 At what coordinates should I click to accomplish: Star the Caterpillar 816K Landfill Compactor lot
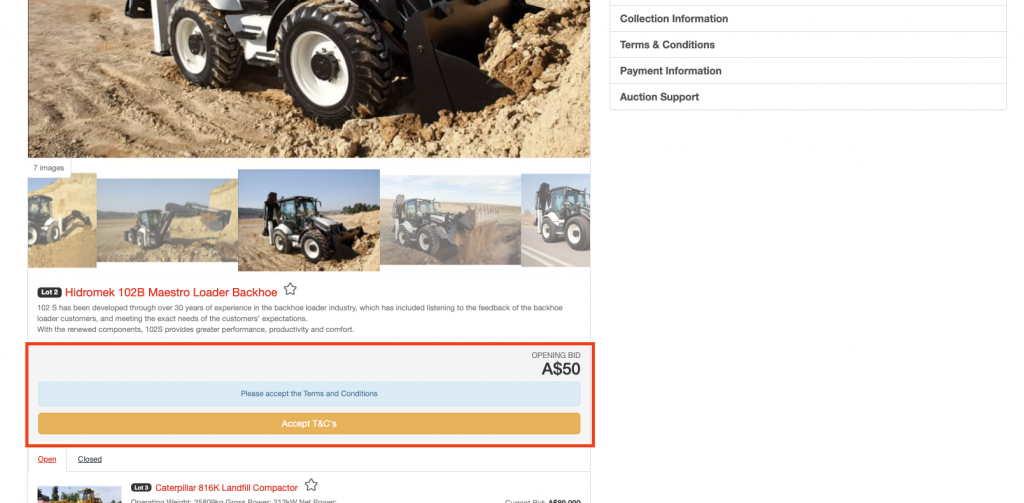(311, 485)
